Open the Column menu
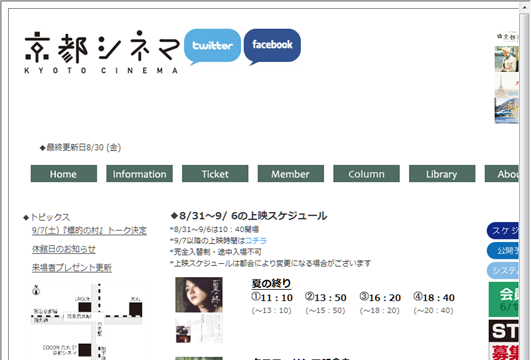The width and height of the screenshot is (531, 360). tap(366, 174)
